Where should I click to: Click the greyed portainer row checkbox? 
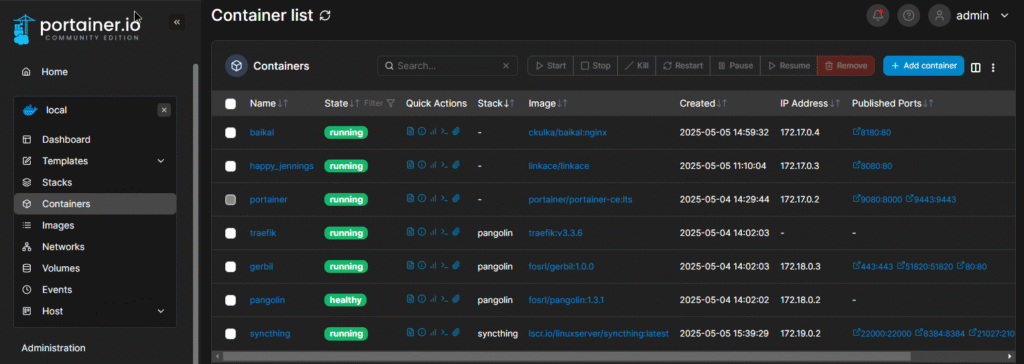click(231, 200)
